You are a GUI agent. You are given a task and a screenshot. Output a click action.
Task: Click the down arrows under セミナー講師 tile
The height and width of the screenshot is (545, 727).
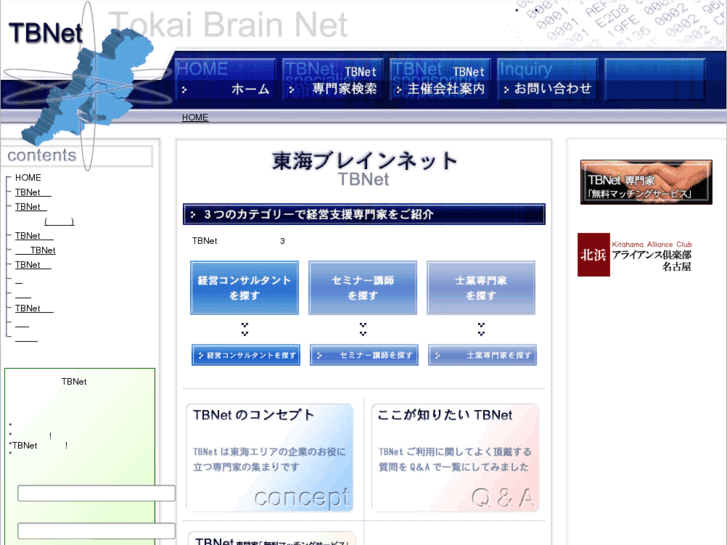[363, 329]
